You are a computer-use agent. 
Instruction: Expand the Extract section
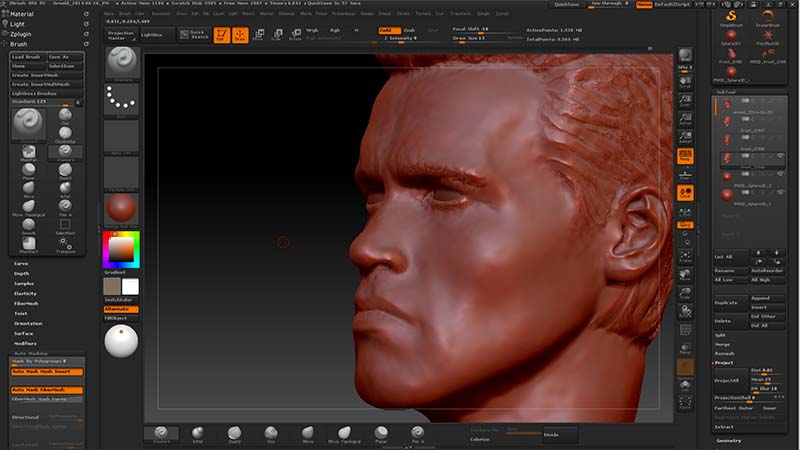click(723, 427)
